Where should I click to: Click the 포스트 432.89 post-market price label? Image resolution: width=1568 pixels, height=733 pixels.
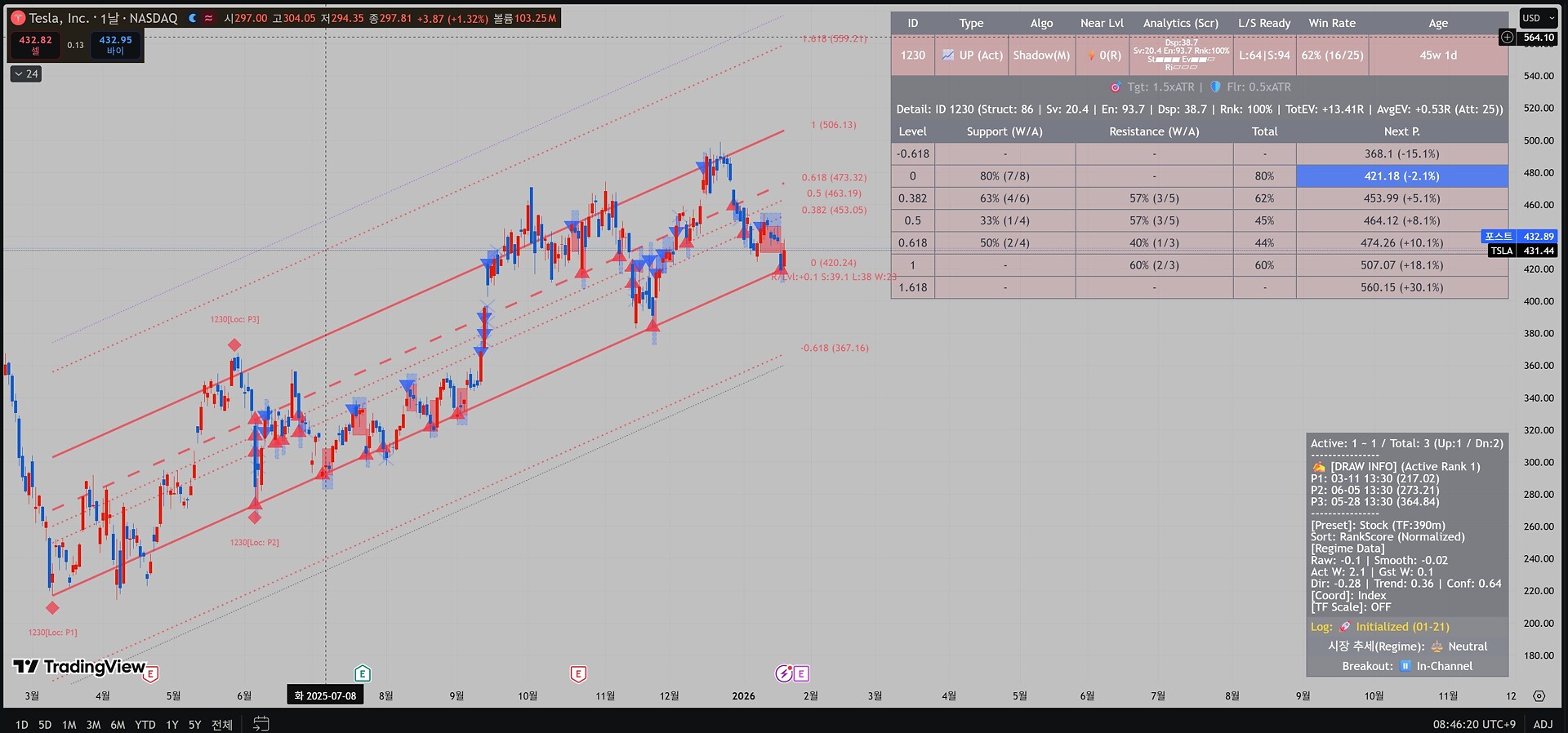pos(1519,236)
